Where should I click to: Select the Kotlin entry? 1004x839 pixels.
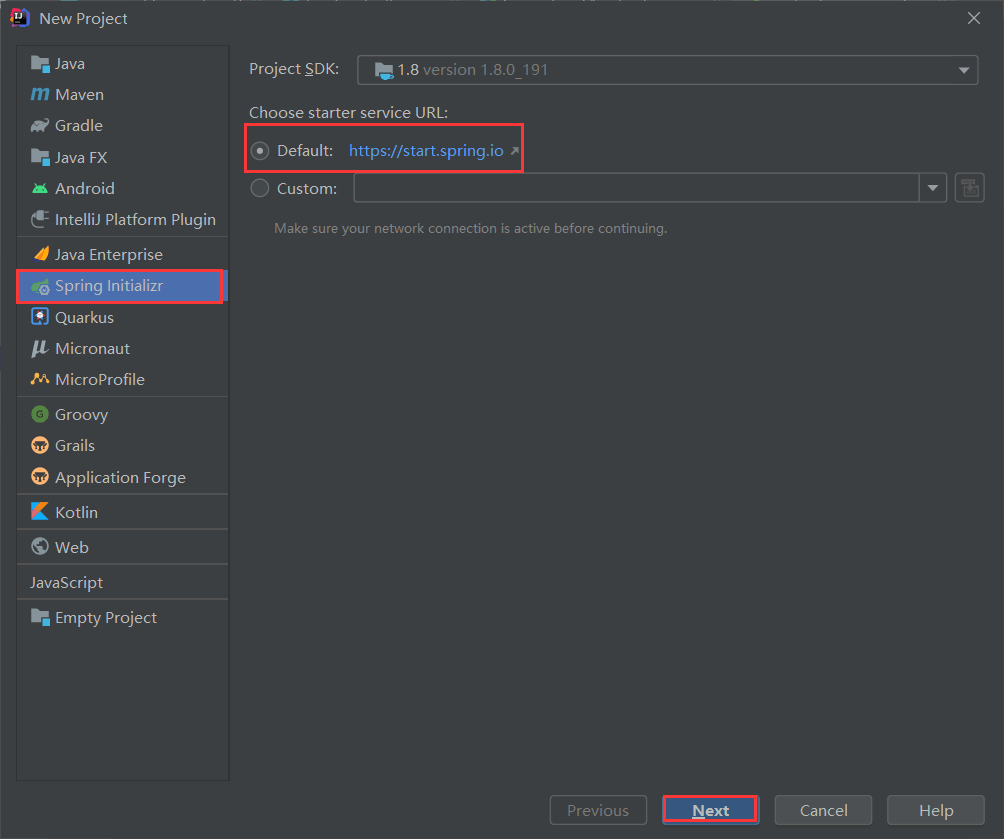click(x=122, y=512)
